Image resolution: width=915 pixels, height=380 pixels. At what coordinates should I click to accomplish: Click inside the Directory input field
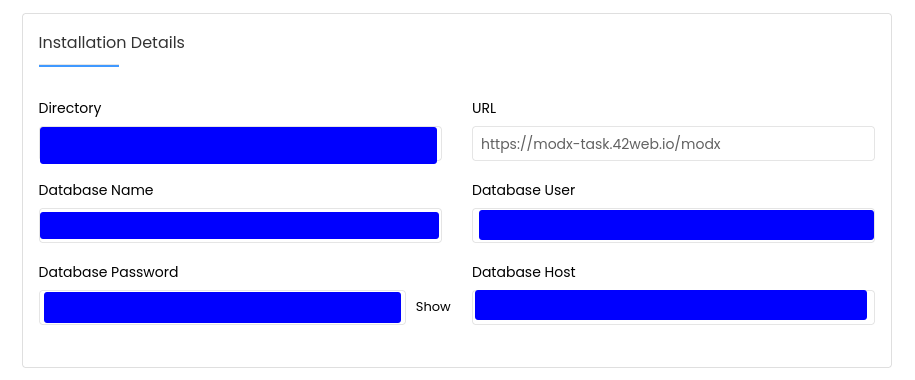click(x=240, y=144)
